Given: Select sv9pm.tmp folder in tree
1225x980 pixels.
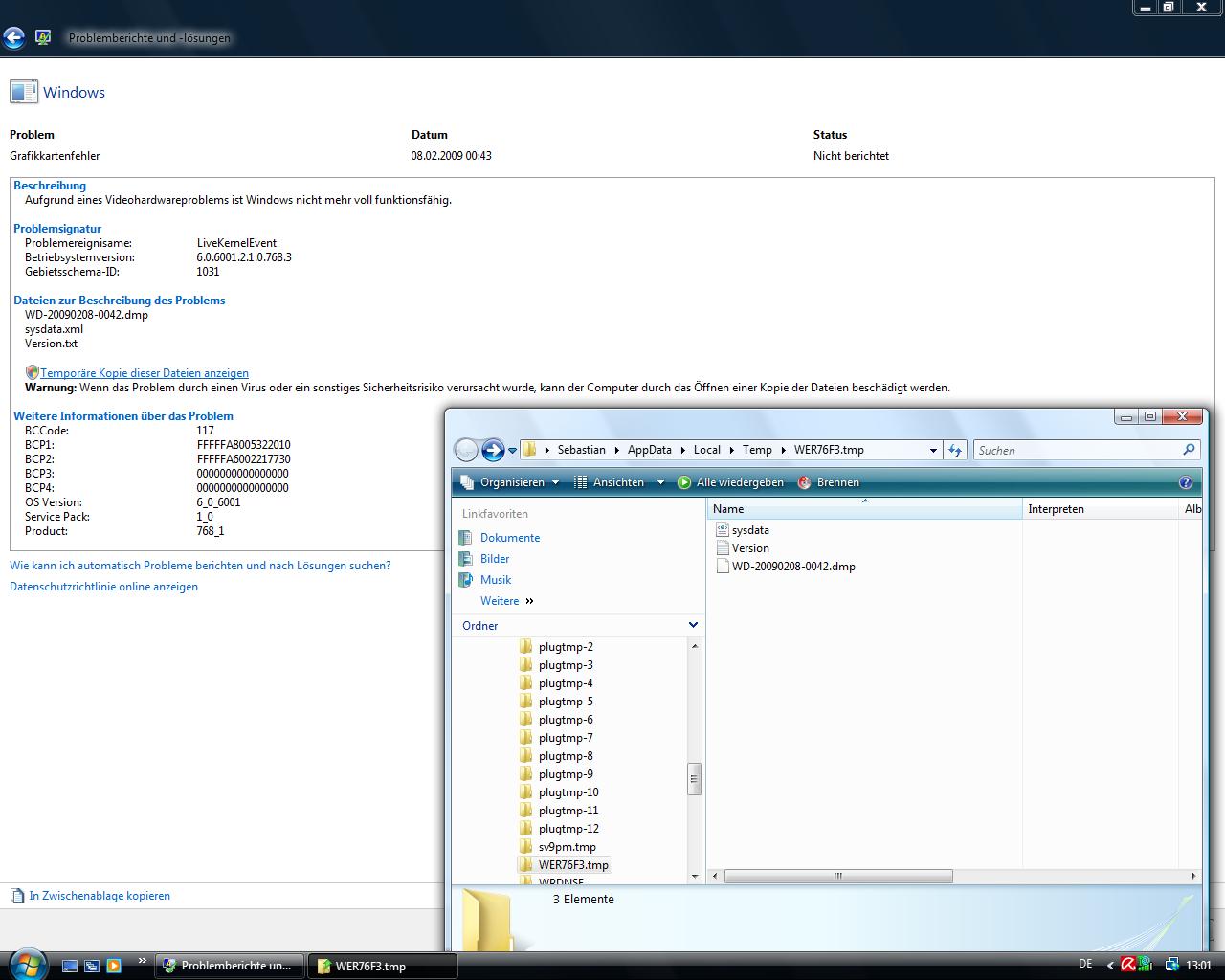Looking at the screenshot, I should pos(567,847).
